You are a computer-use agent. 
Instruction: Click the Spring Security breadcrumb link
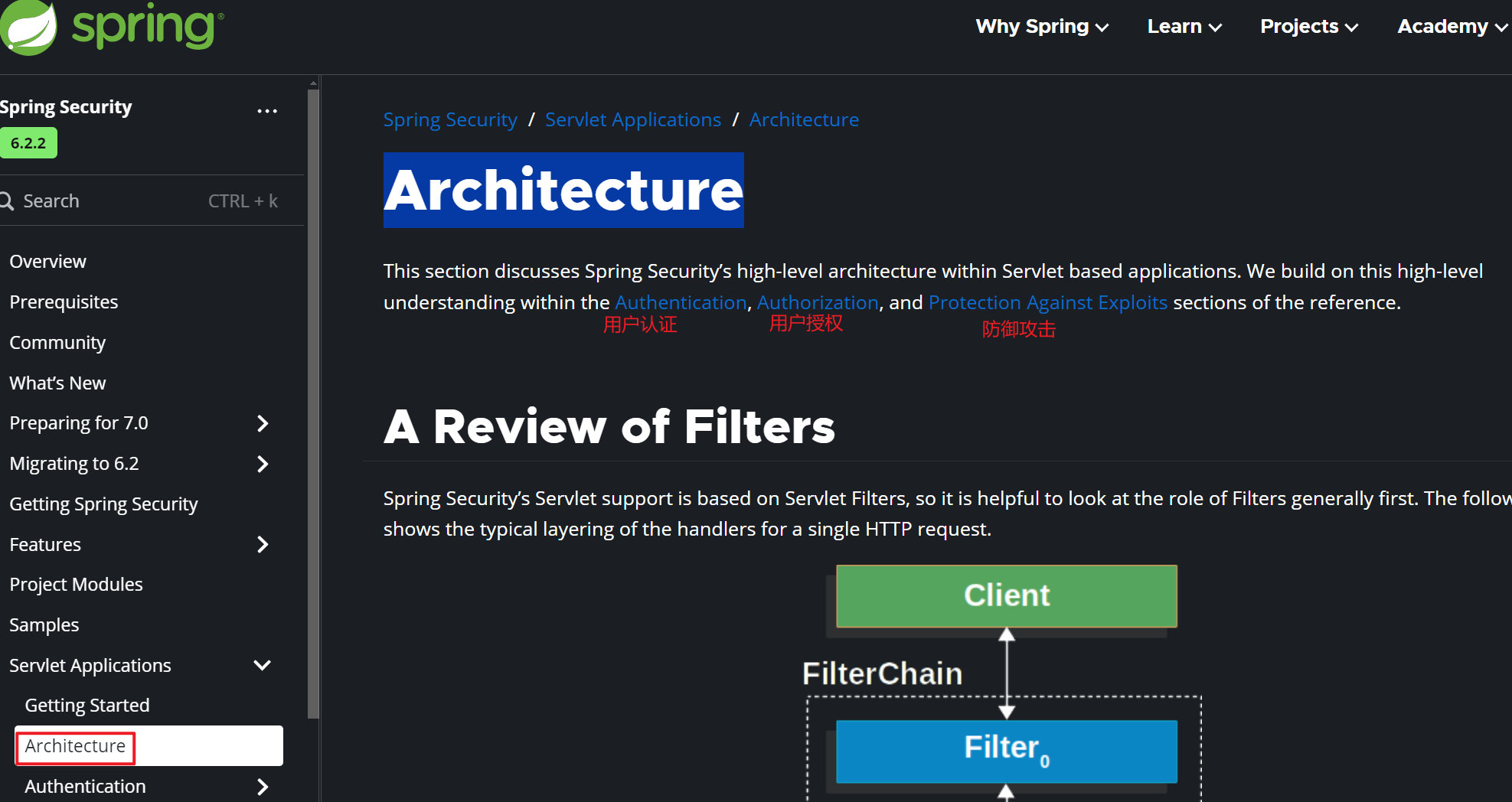[x=450, y=120]
